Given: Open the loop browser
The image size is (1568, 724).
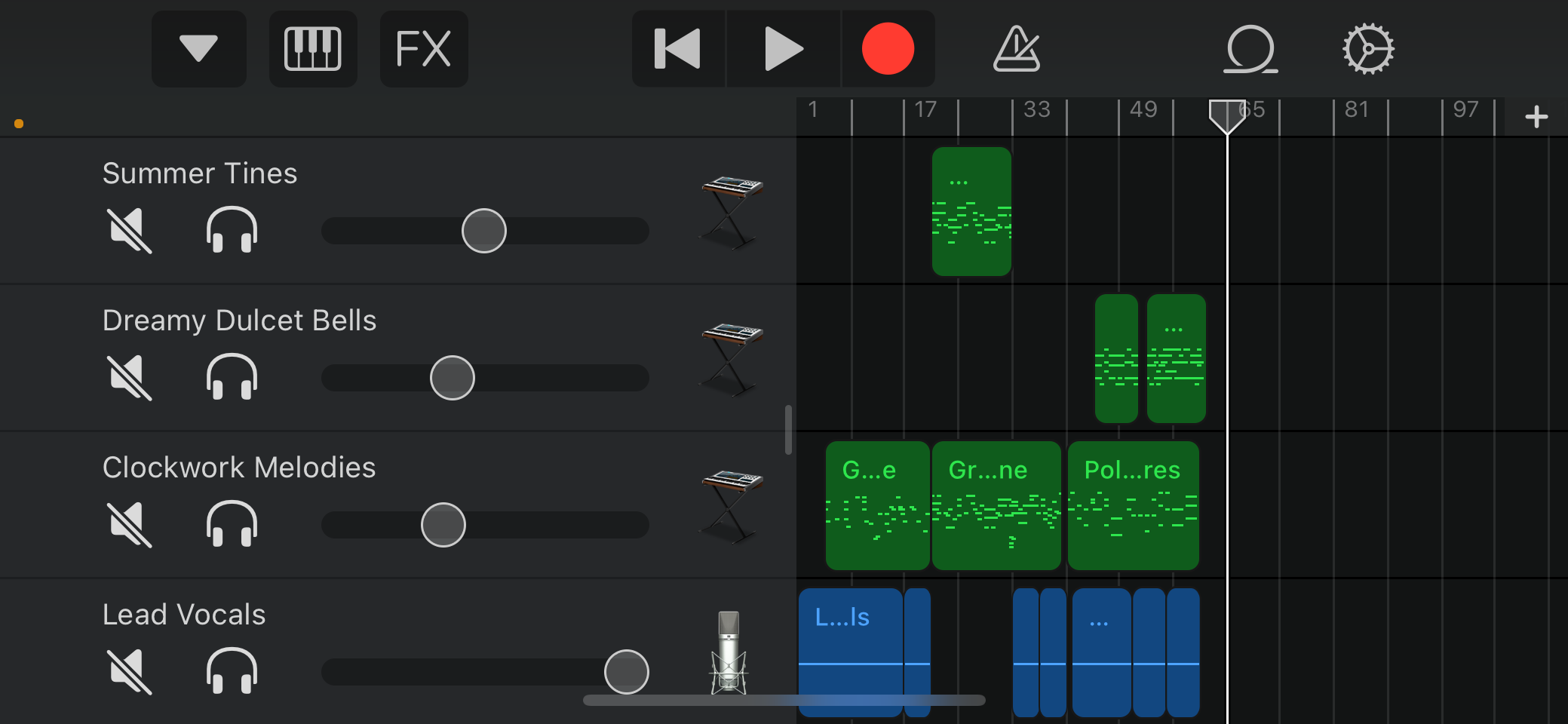Looking at the screenshot, I should click(1250, 49).
